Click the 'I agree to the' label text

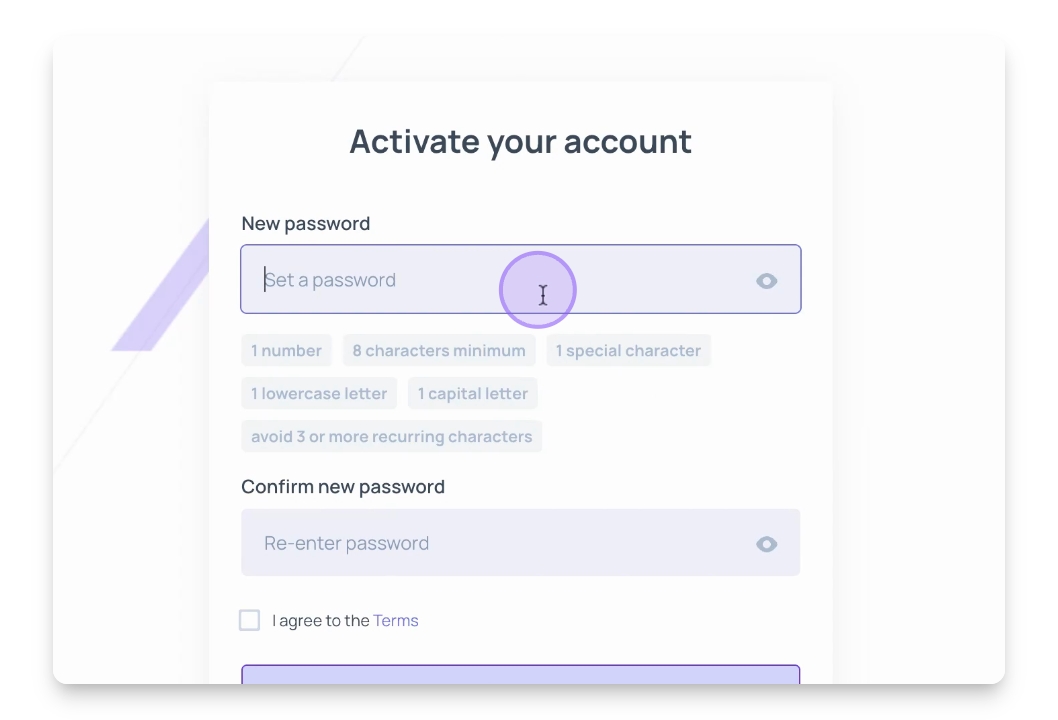click(x=321, y=621)
